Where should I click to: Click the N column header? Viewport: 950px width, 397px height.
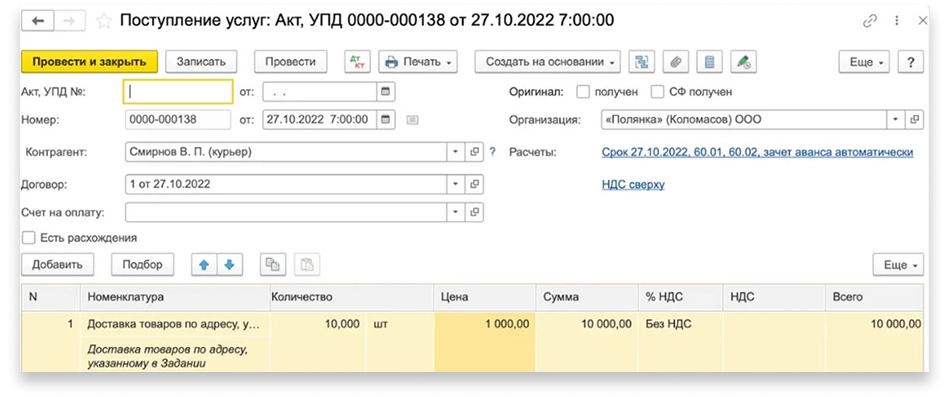pos(51,298)
